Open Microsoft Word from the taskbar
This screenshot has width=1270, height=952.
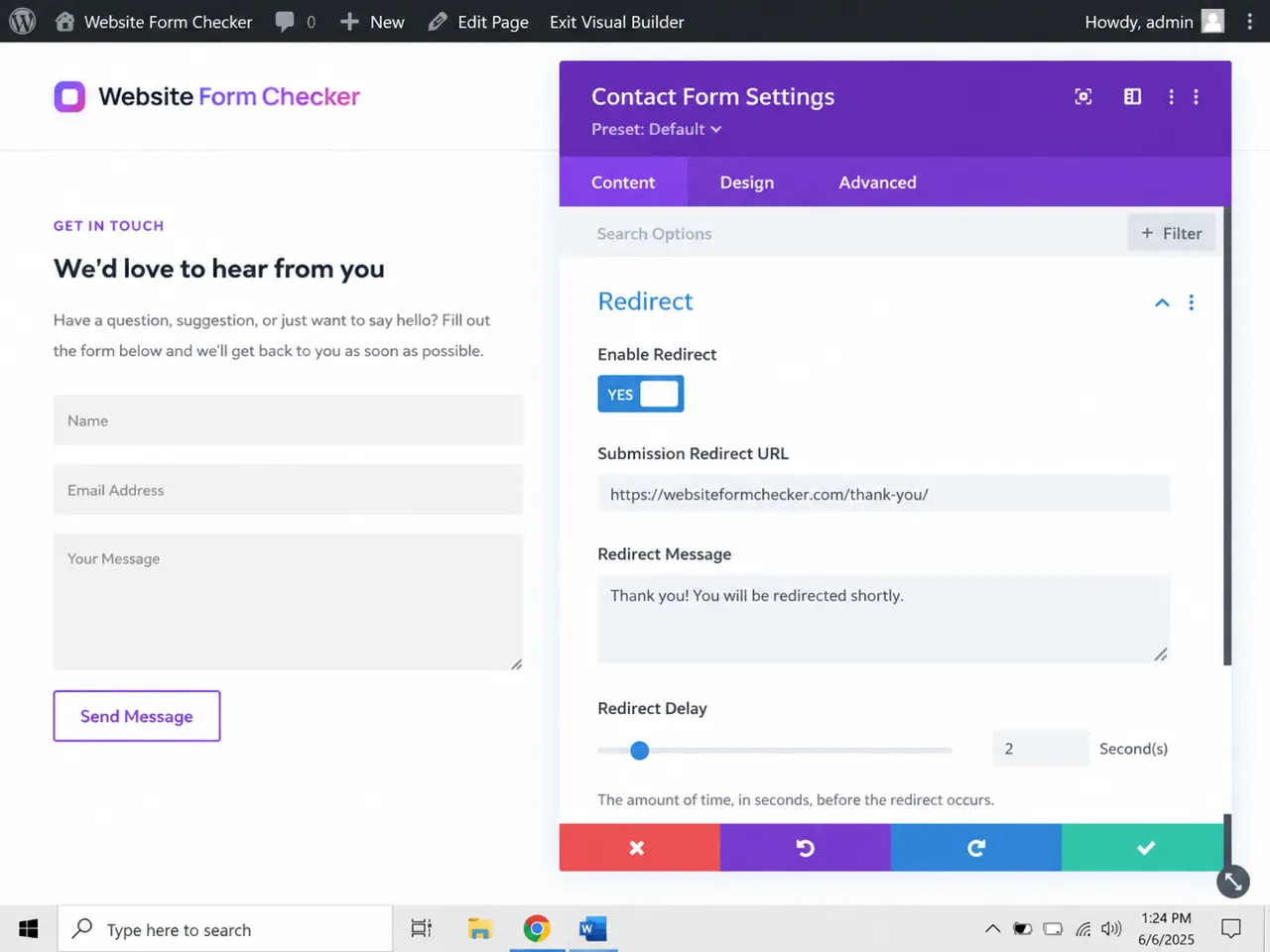[x=593, y=929]
